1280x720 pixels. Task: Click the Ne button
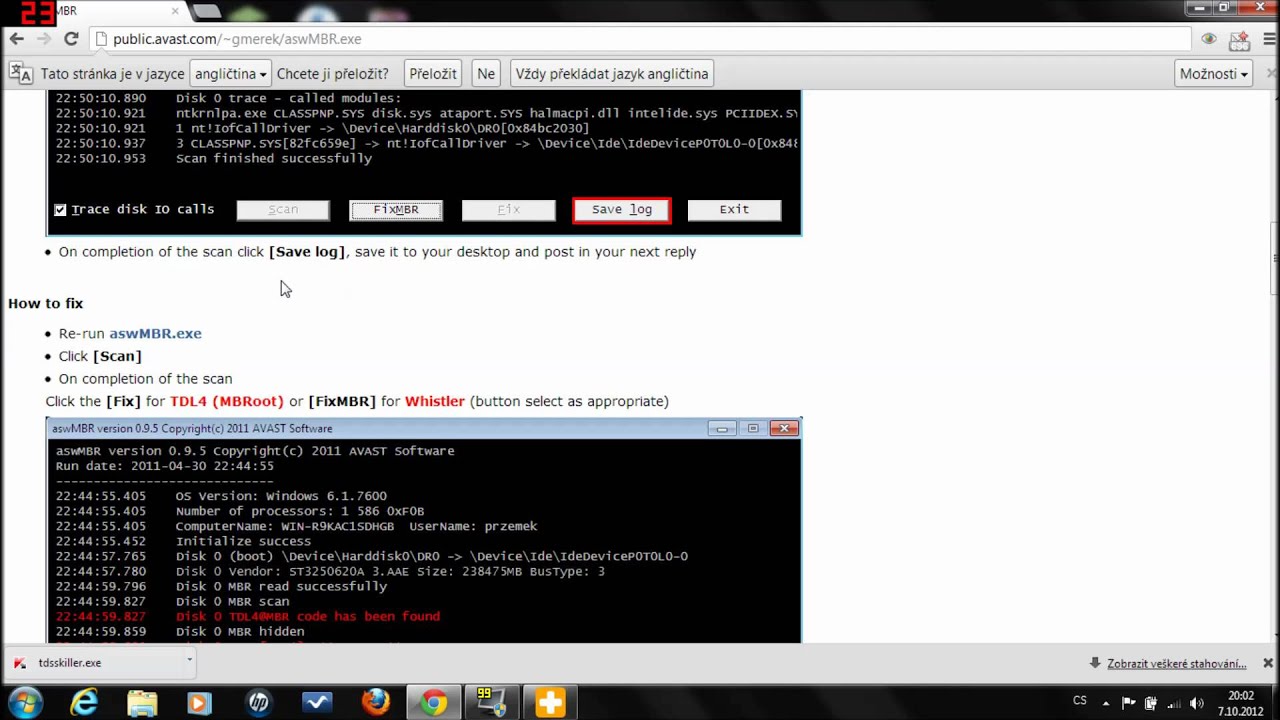tap(486, 74)
